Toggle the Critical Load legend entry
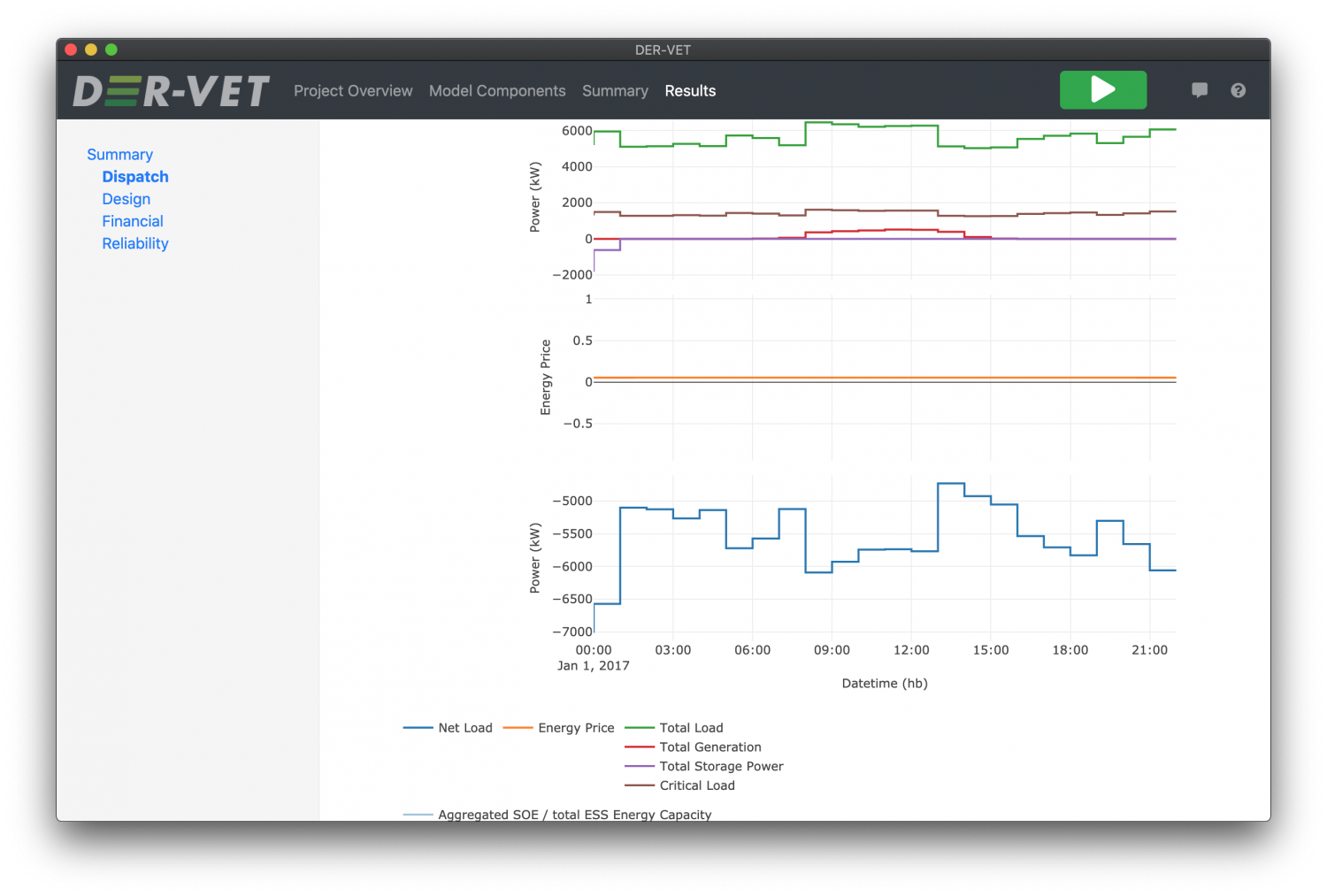 pos(696,785)
